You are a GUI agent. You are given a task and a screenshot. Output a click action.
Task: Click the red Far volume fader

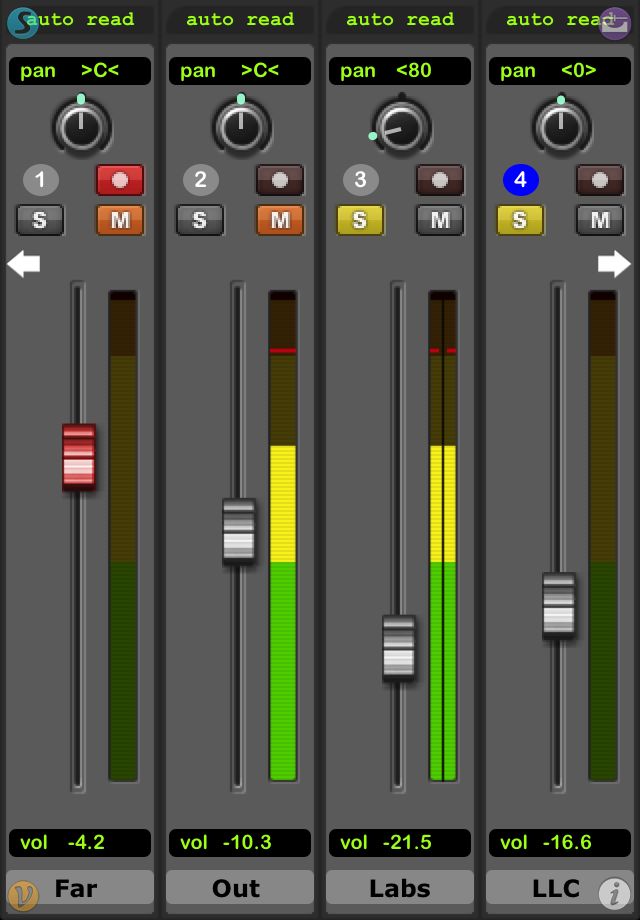(x=79, y=457)
